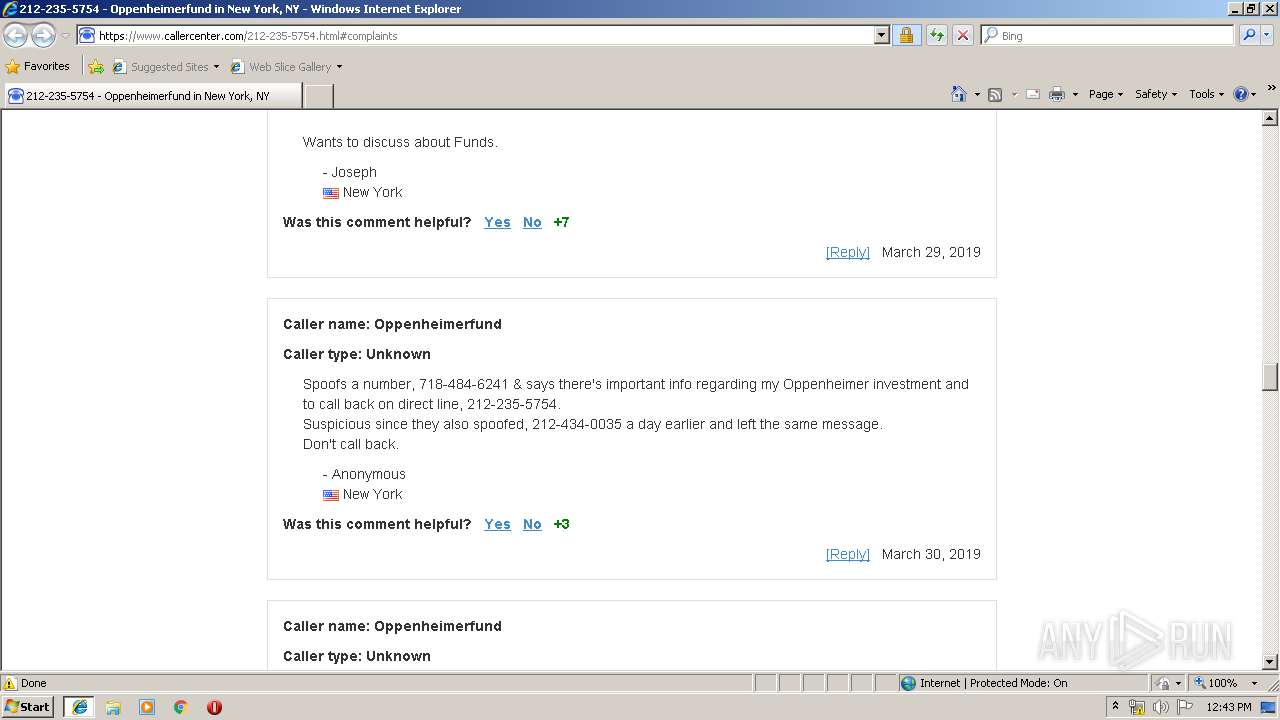Open a new blank tab
Screen dimensions: 1280x720
[318, 96]
